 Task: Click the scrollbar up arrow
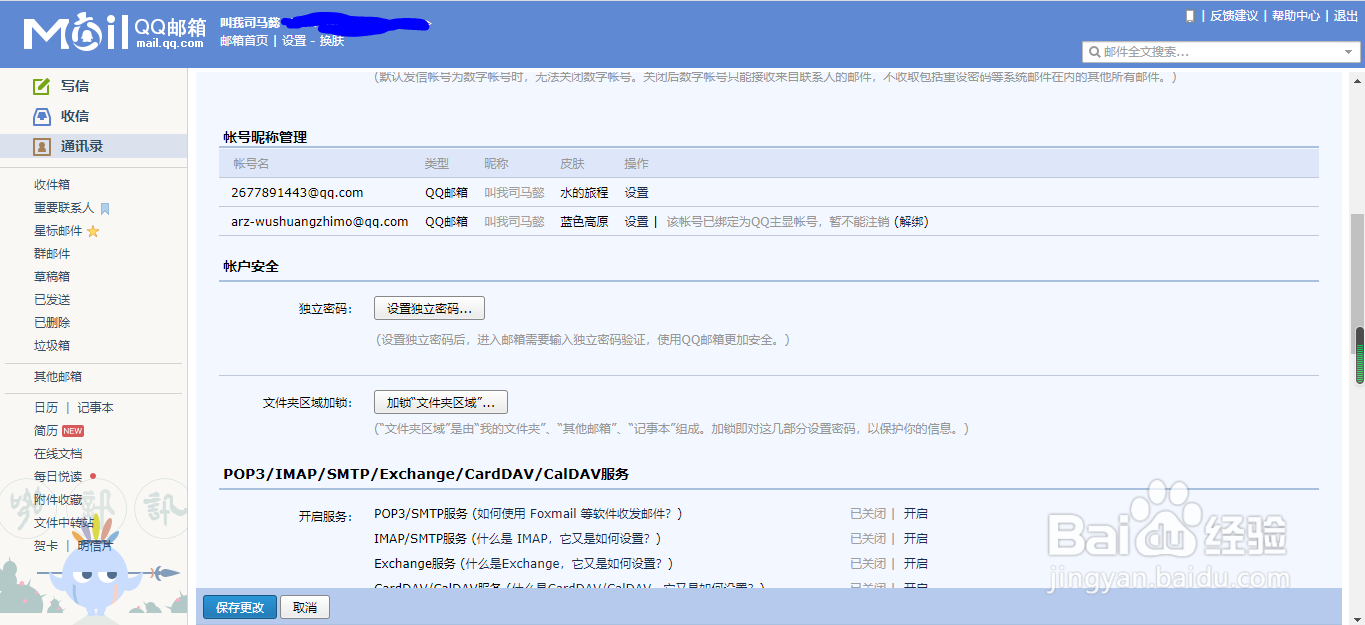pyautogui.click(x=1358, y=79)
